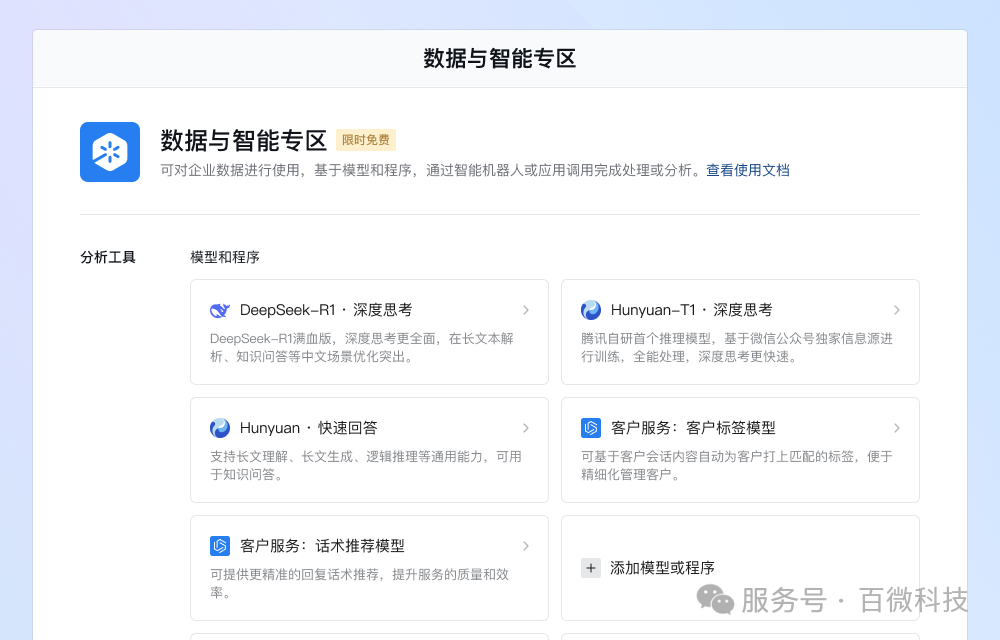Select the DeepSeek-R1 whale icon

click(x=219, y=310)
